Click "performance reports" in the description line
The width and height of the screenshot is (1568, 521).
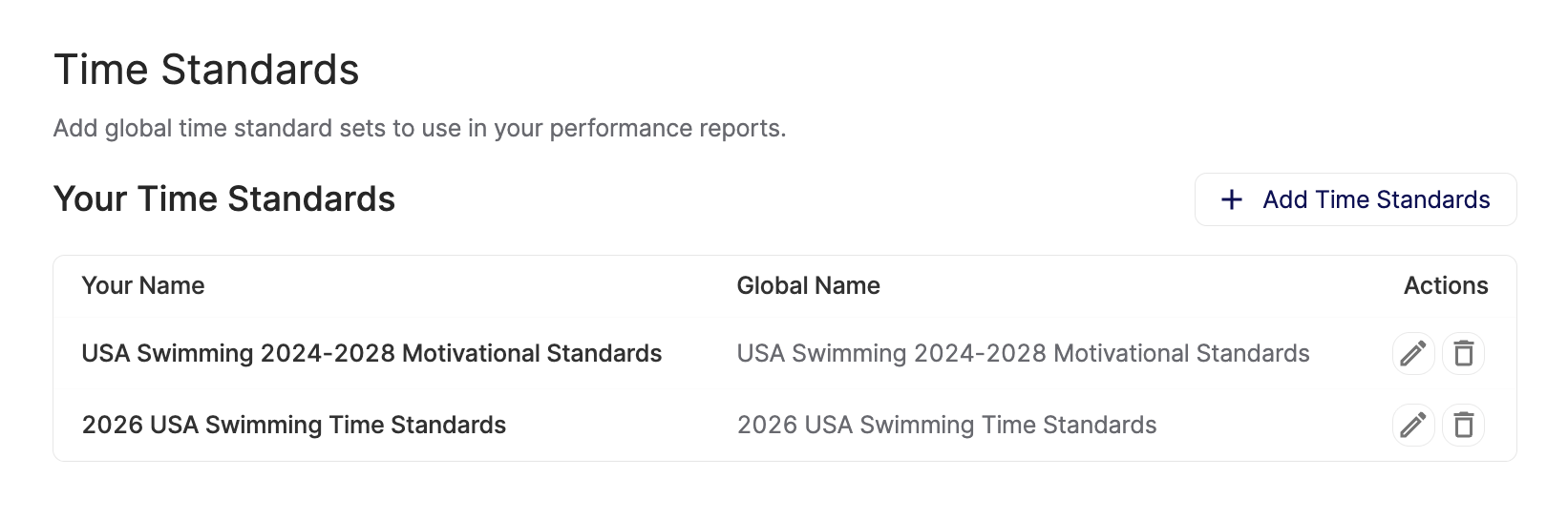pos(667,129)
